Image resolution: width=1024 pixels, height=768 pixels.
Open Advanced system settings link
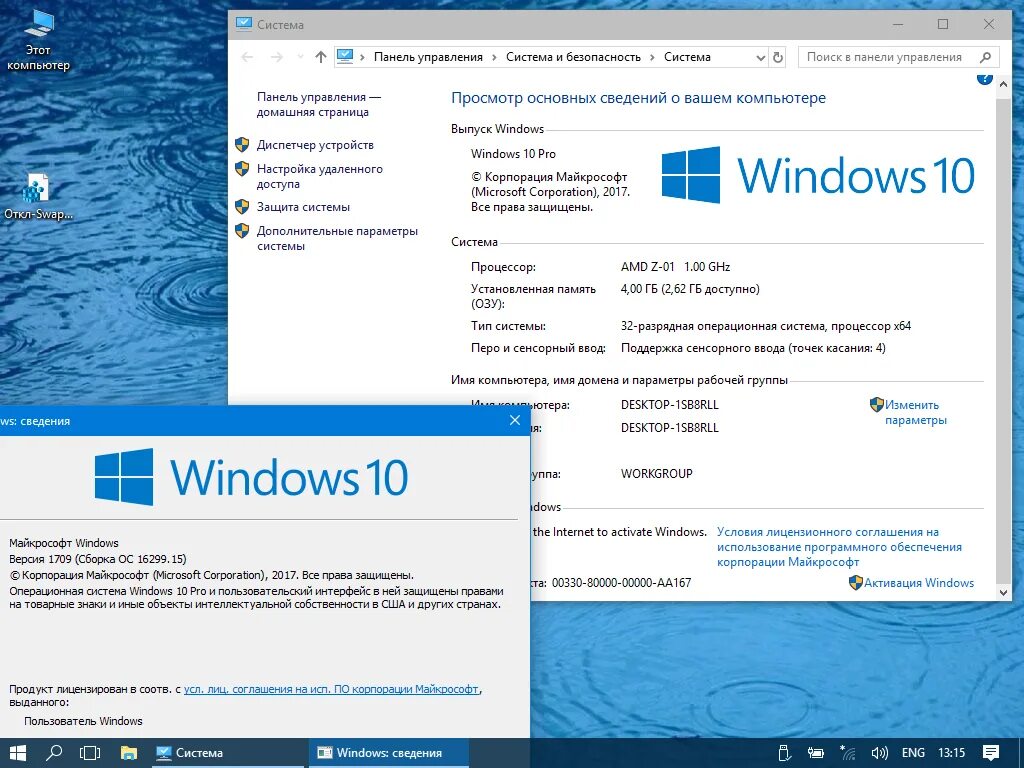pos(337,238)
